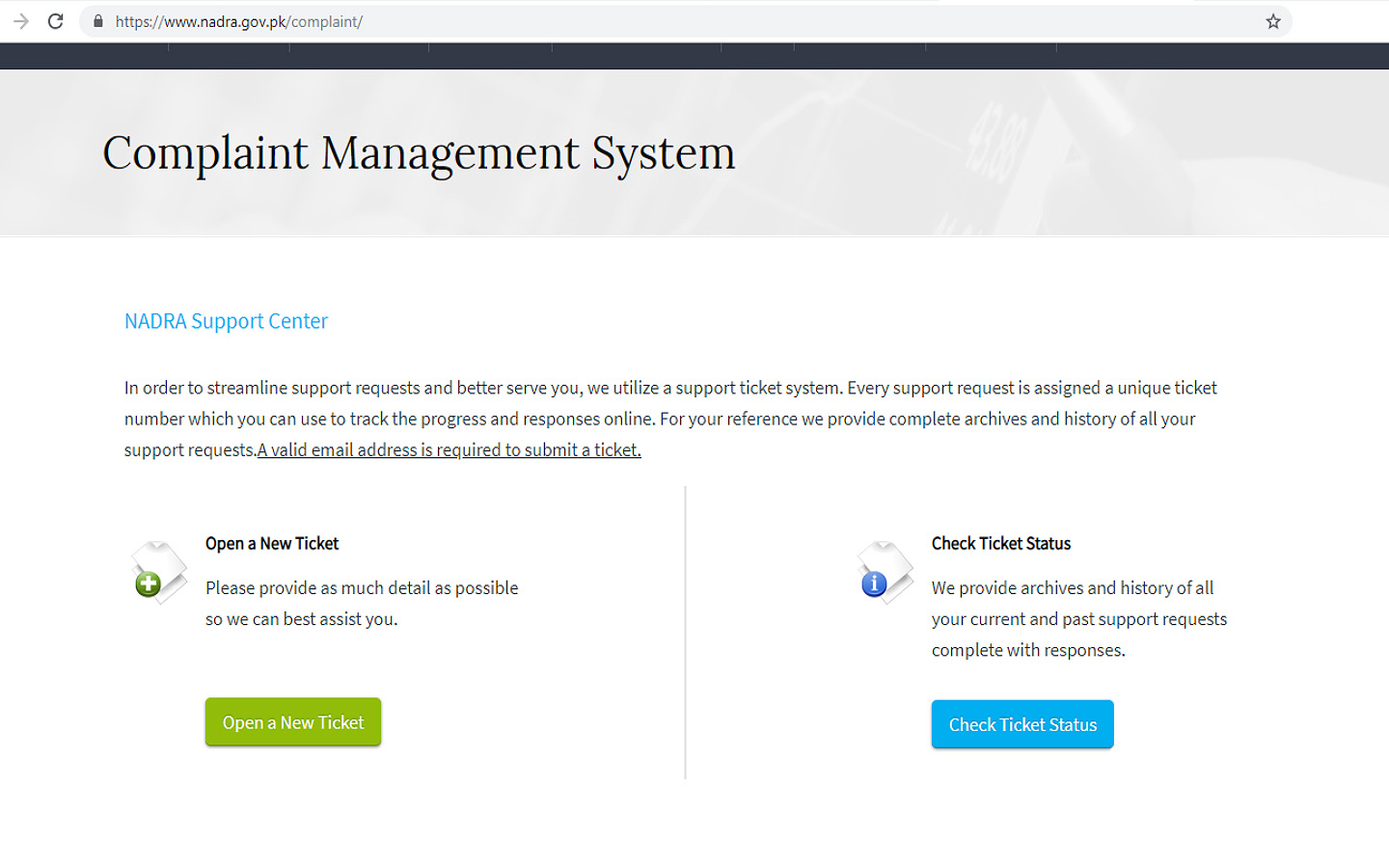Click the browser forward arrow
Viewport: 1389px width, 868px height.
click(x=21, y=21)
